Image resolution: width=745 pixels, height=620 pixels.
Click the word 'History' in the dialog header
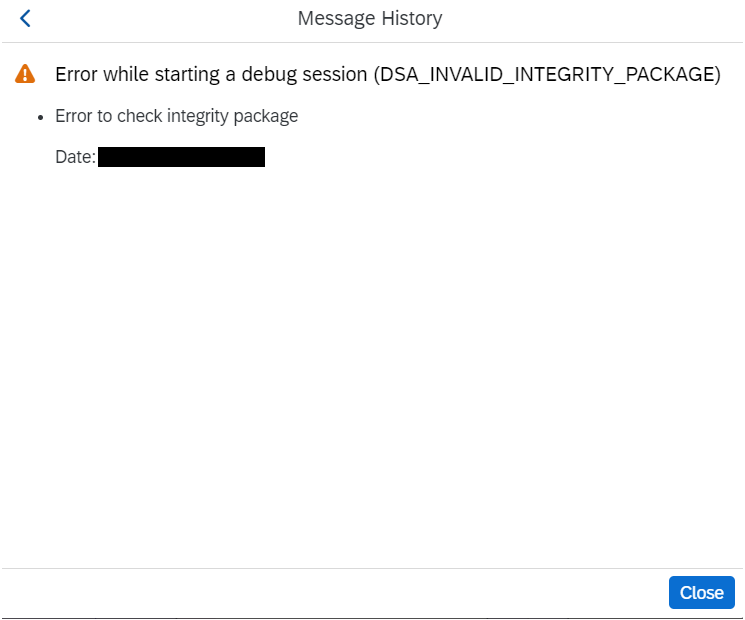tap(412, 19)
